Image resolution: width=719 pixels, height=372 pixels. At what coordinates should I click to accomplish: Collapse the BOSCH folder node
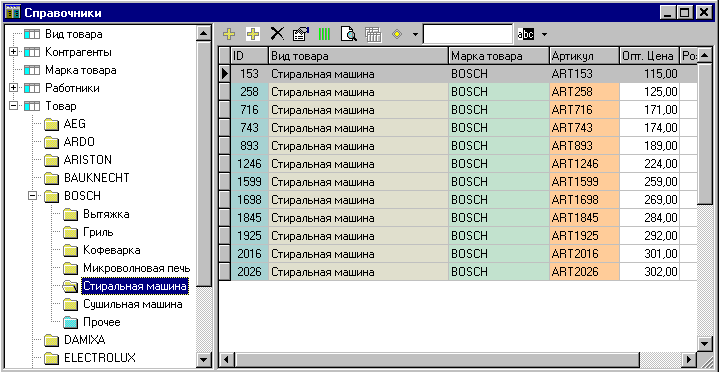click(32, 196)
